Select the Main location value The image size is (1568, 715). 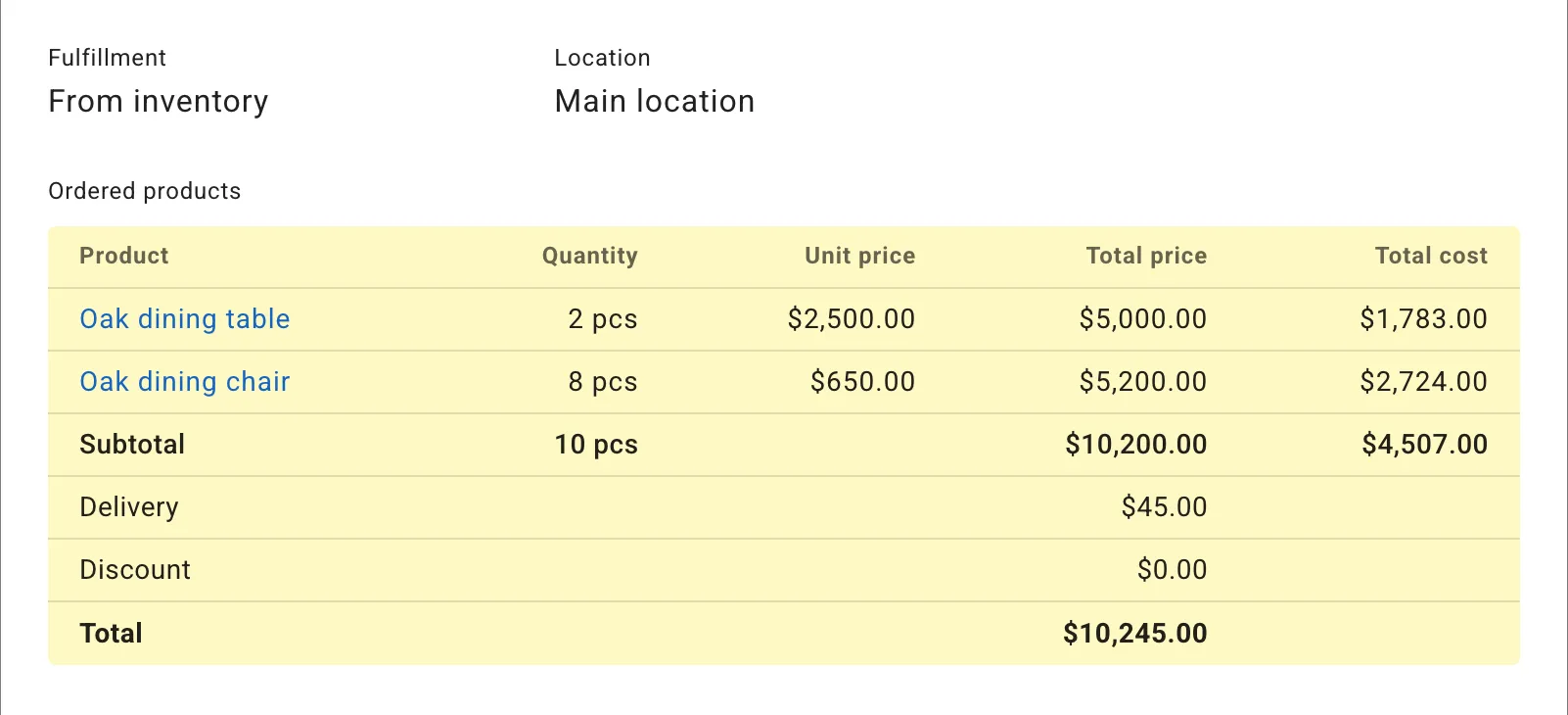tap(654, 101)
